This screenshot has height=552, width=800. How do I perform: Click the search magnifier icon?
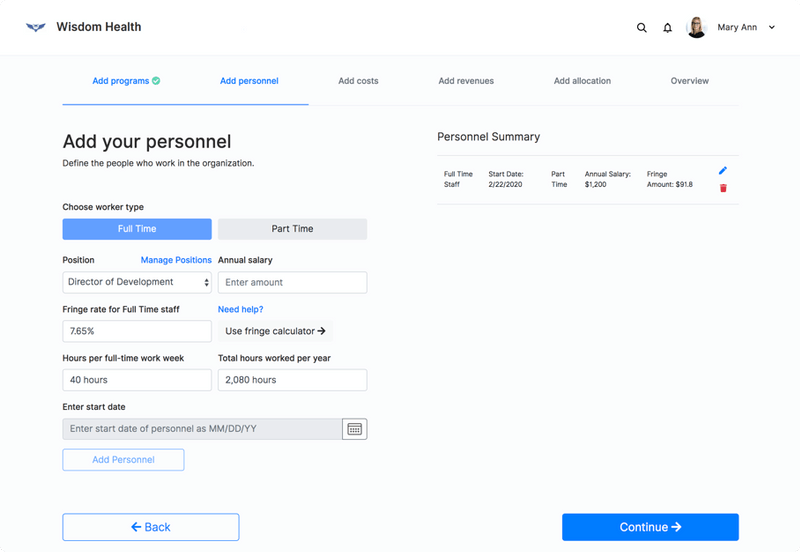(642, 28)
